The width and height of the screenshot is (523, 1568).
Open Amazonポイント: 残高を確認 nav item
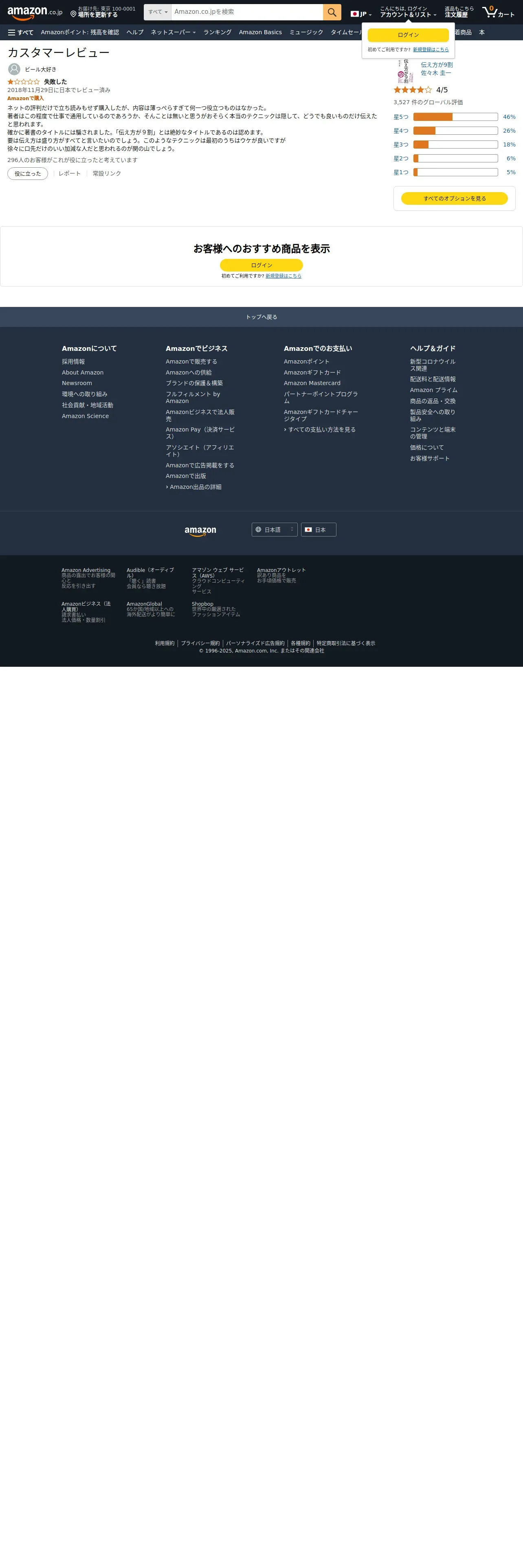pos(80,32)
